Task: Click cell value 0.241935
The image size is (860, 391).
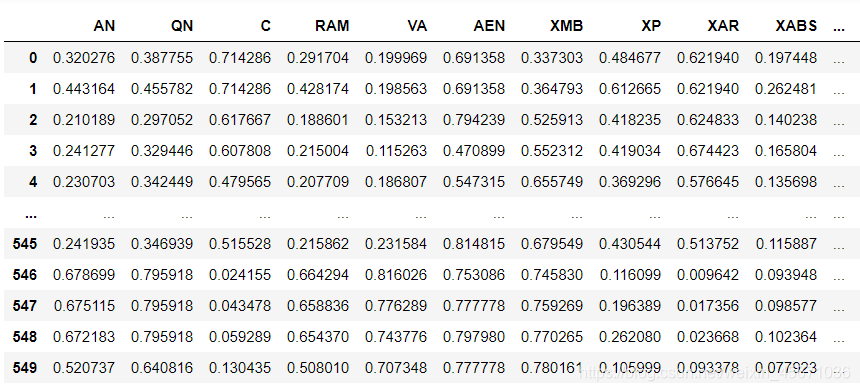Action: tap(84, 243)
